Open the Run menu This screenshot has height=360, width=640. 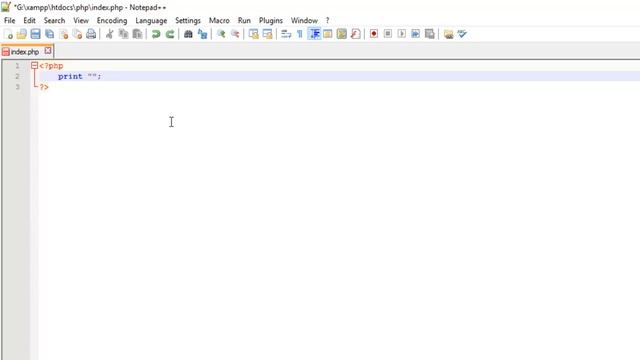[244, 20]
